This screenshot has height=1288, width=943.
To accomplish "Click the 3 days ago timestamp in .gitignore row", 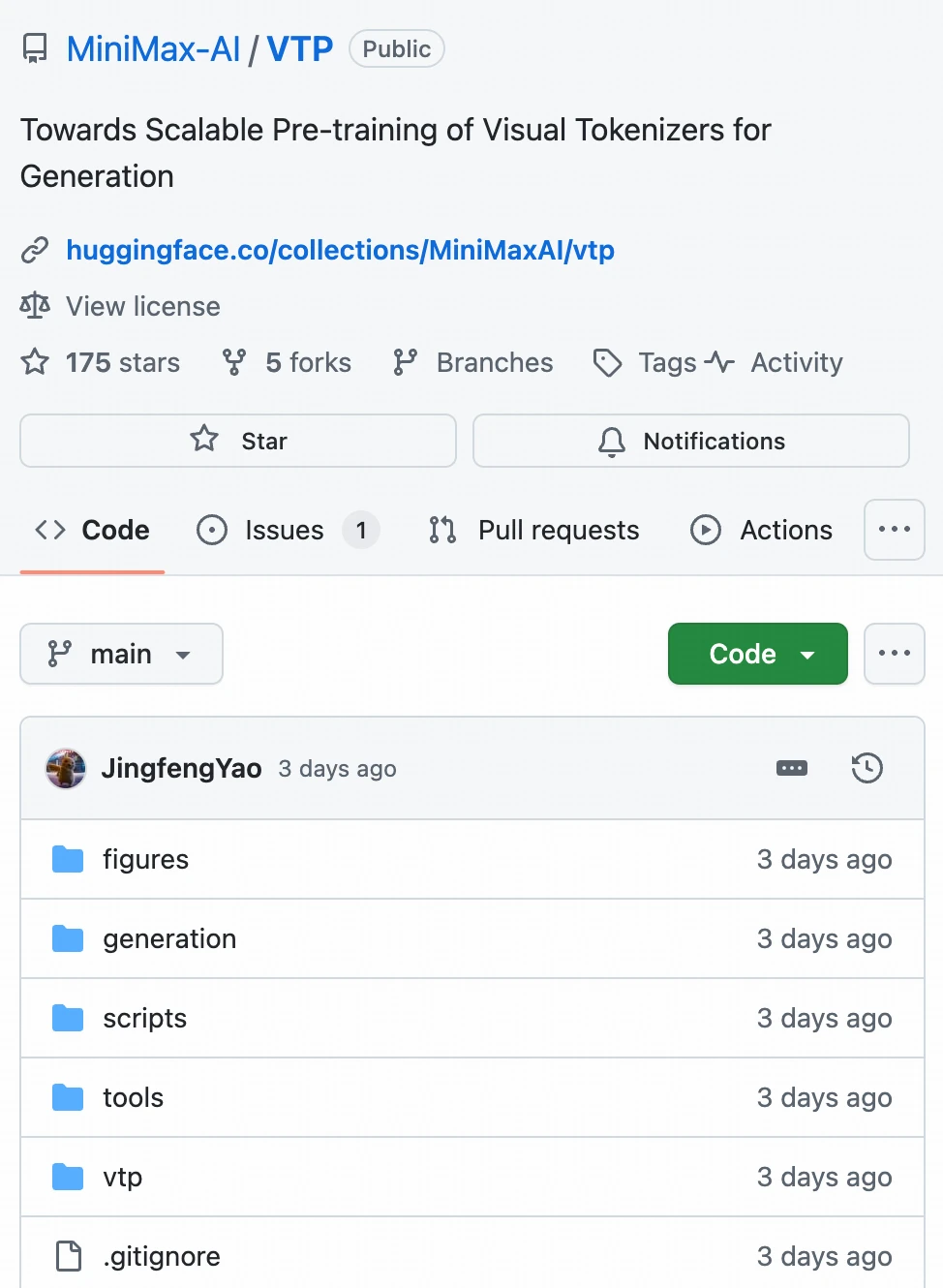I will (825, 1257).
